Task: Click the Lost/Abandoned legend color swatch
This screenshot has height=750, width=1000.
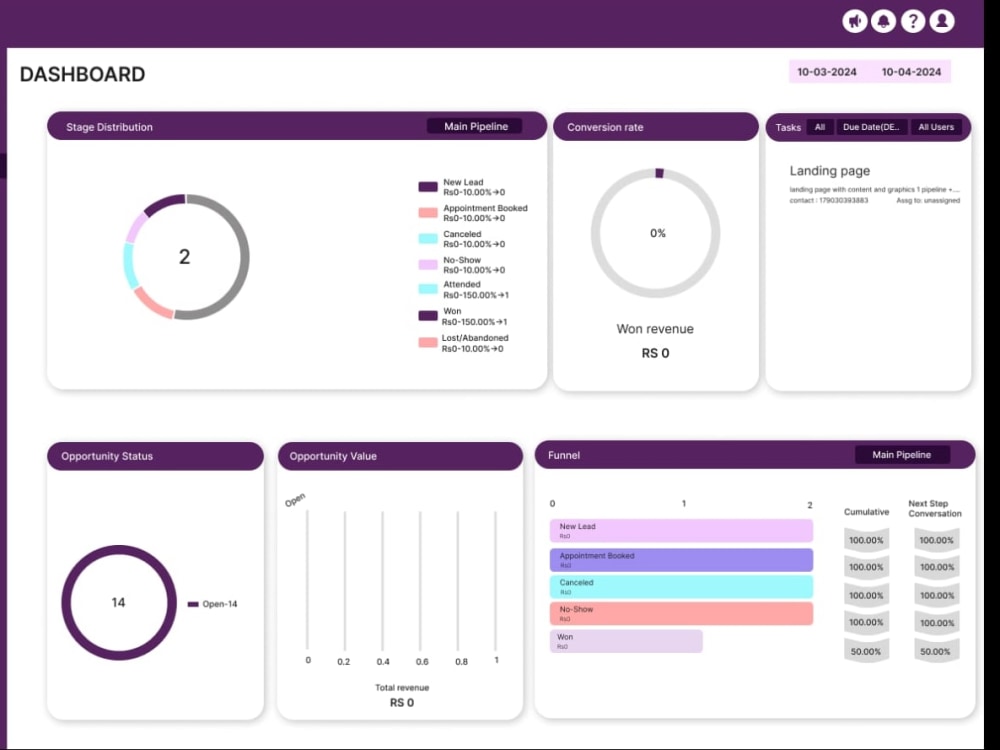Action: click(x=428, y=342)
